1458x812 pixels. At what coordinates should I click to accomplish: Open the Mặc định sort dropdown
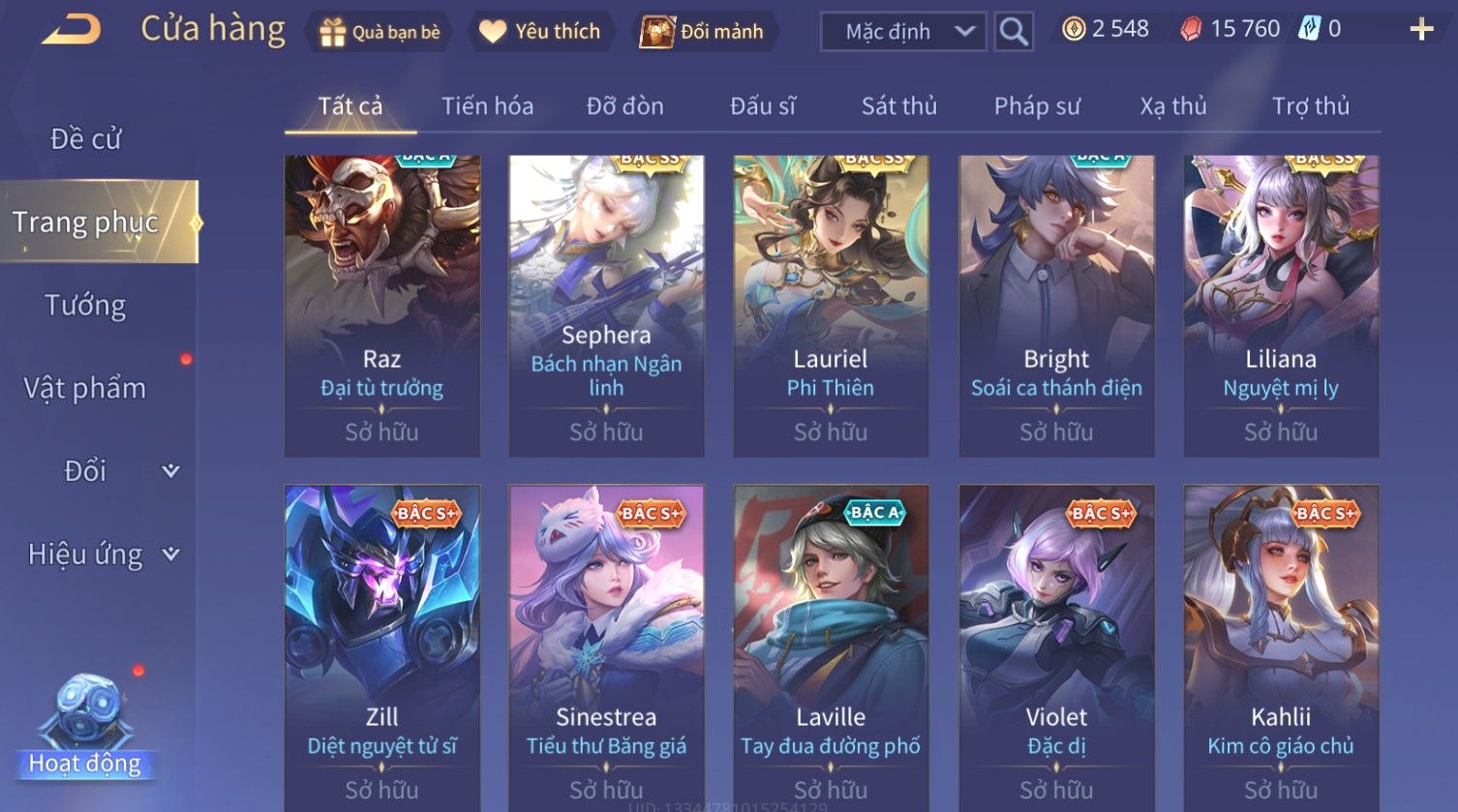point(903,32)
